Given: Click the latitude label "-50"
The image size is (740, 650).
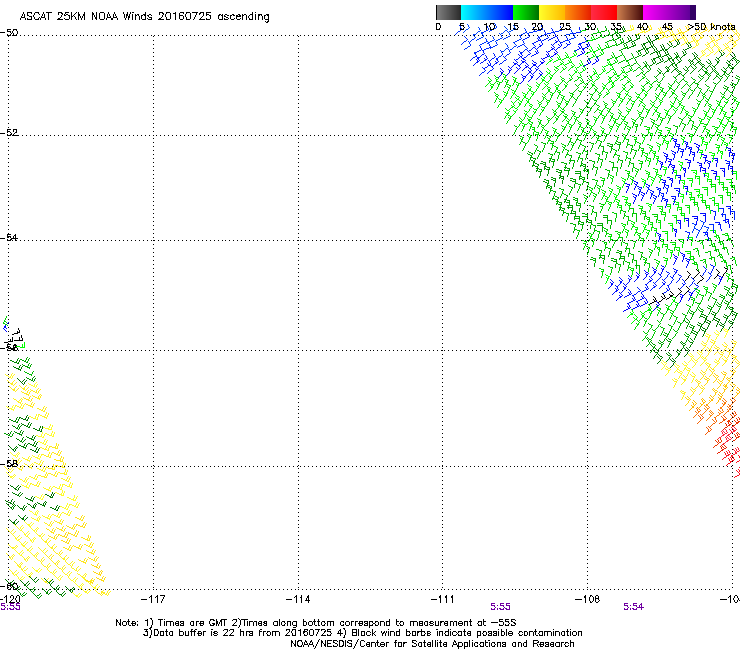Looking at the screenshot, I should point(9,33).
